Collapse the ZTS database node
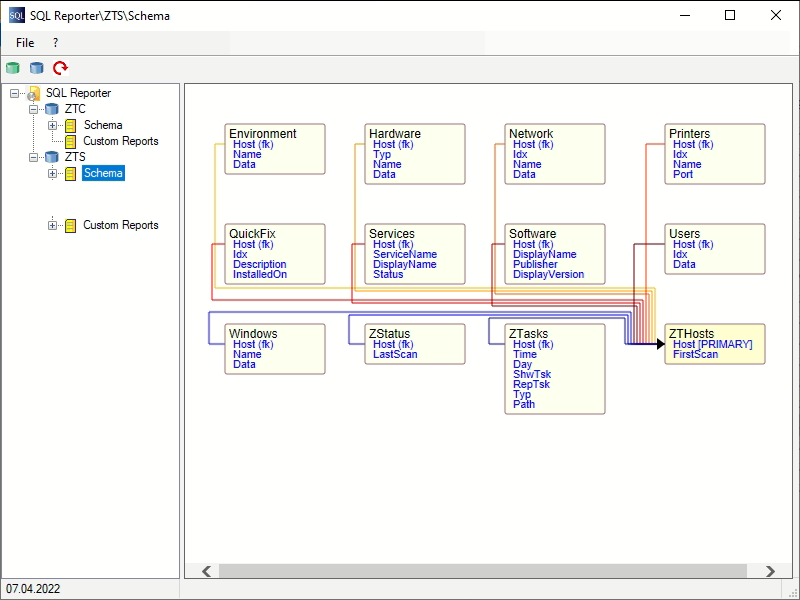Viewport: 800px width, 600px height. [x=33, y=157]
